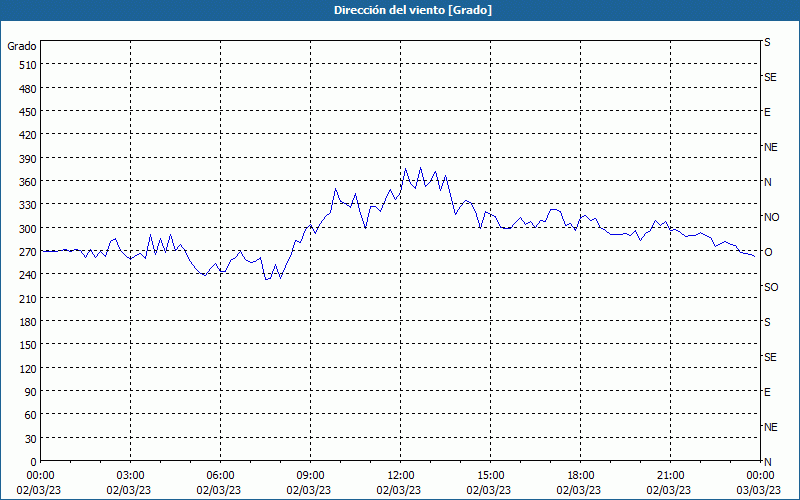Click the 0 degree axis label
800x500 pixels.
tap(34, 462)
